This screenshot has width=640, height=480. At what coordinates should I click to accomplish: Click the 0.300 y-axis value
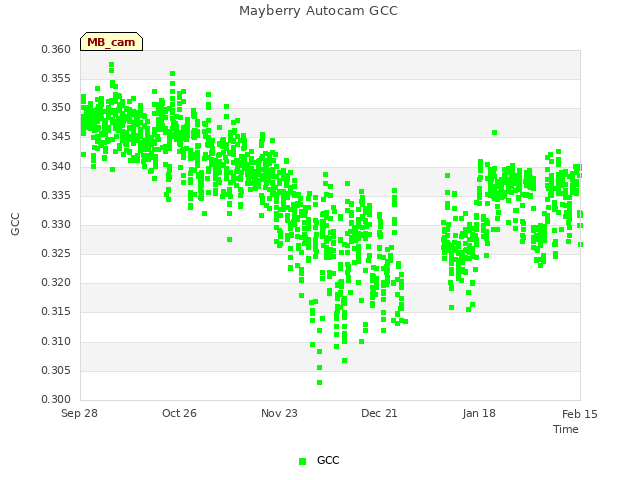pos(56,399)
